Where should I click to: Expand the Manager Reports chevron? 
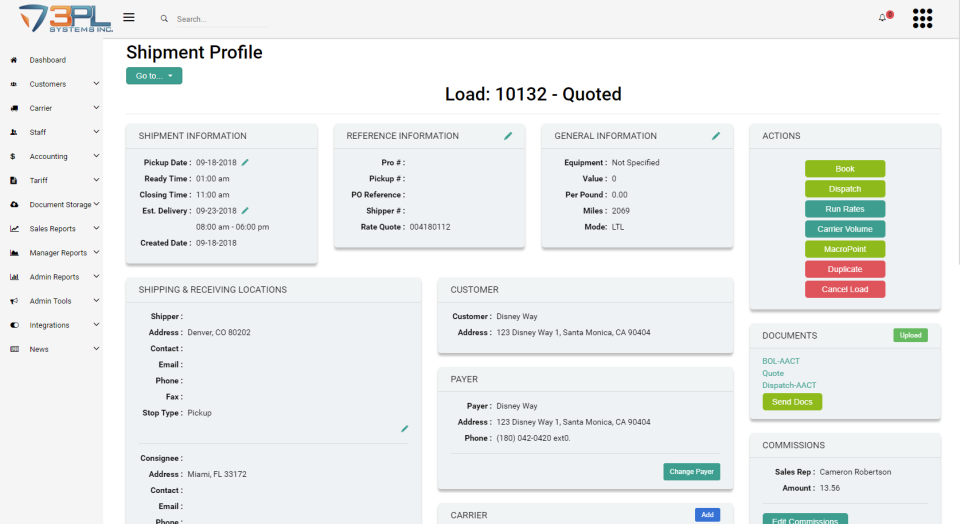(96, 252)
